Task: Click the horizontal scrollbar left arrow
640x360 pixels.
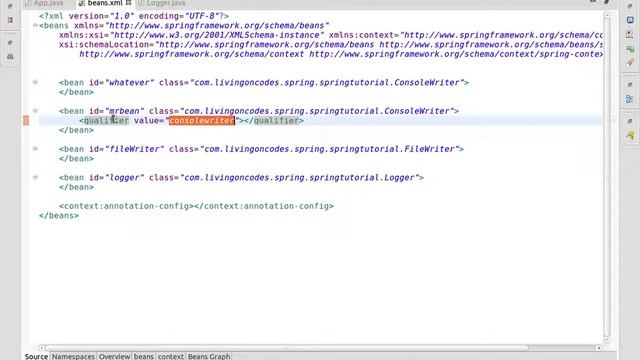Action: pos(41,348)
